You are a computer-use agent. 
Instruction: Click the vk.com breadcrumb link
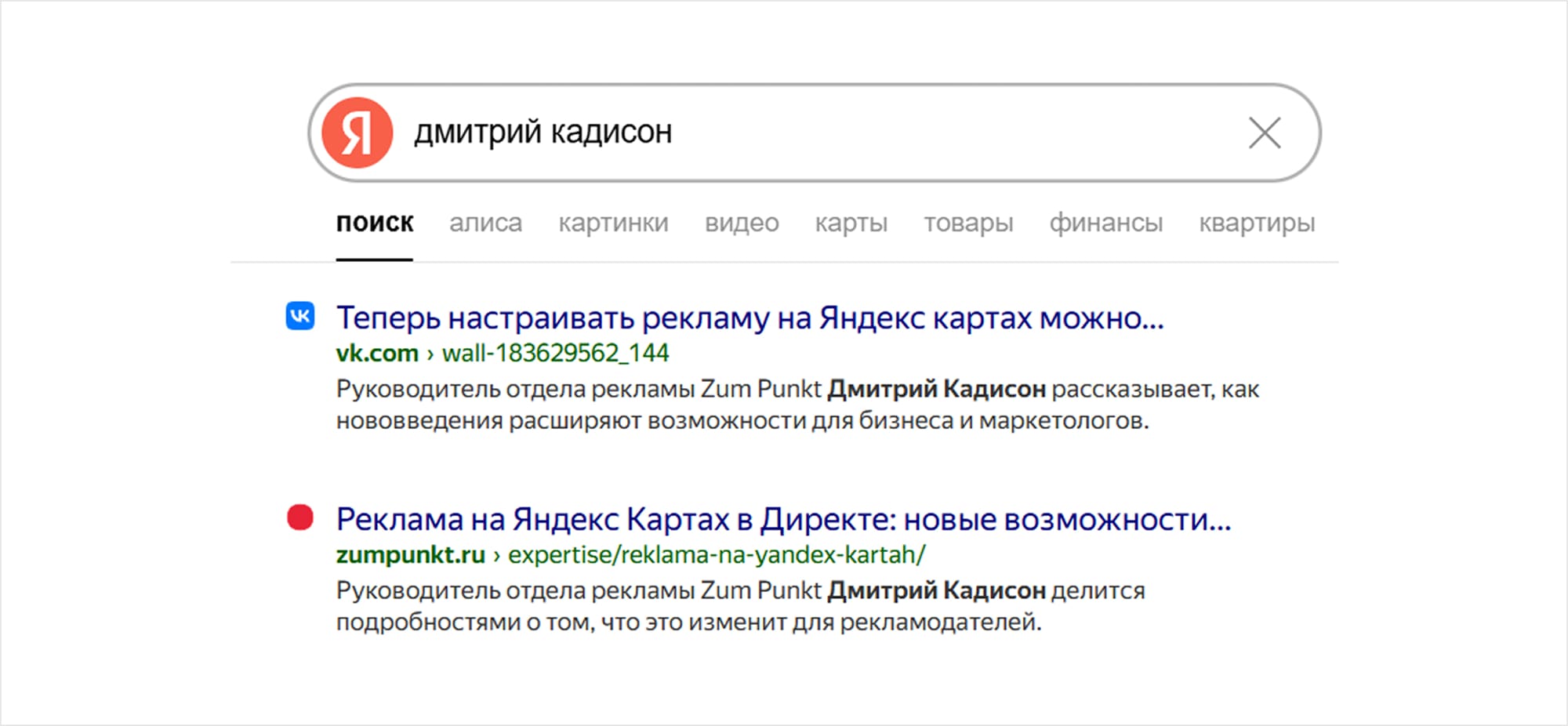[376, 352]
